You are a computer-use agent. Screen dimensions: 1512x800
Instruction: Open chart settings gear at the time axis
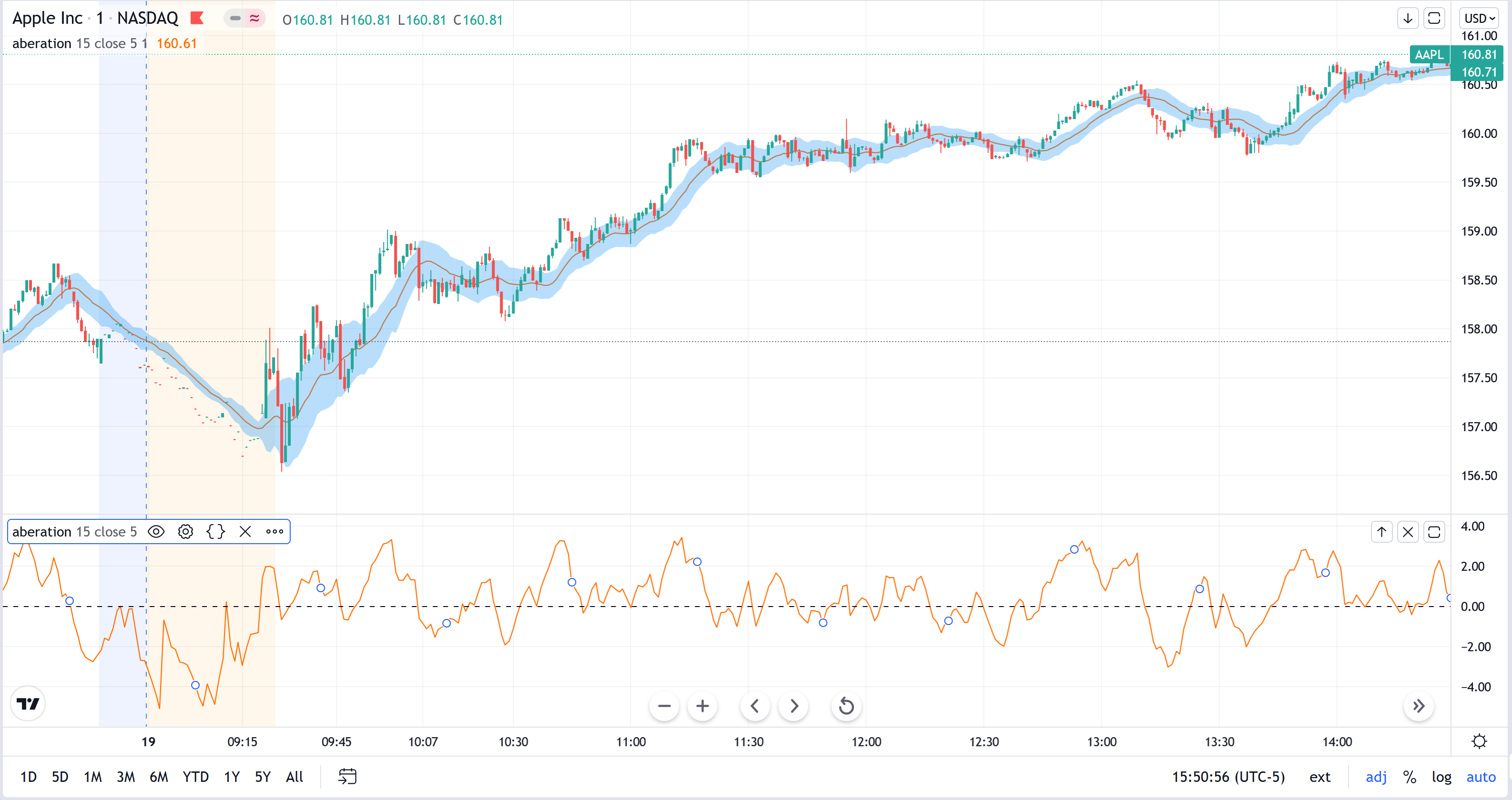tap(1479, 741)
